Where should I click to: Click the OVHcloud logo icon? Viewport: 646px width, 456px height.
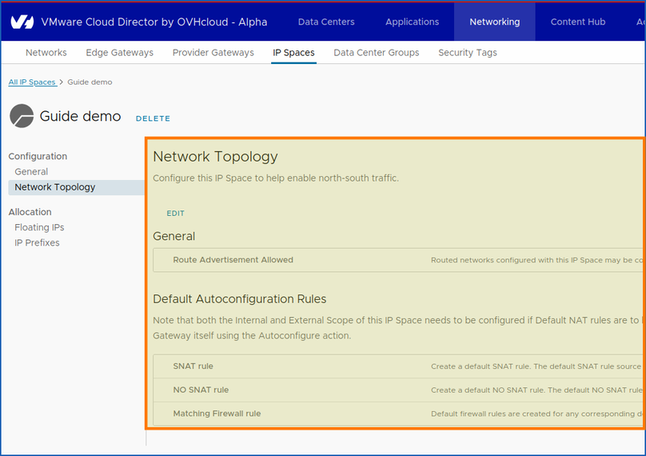point(22,22)
